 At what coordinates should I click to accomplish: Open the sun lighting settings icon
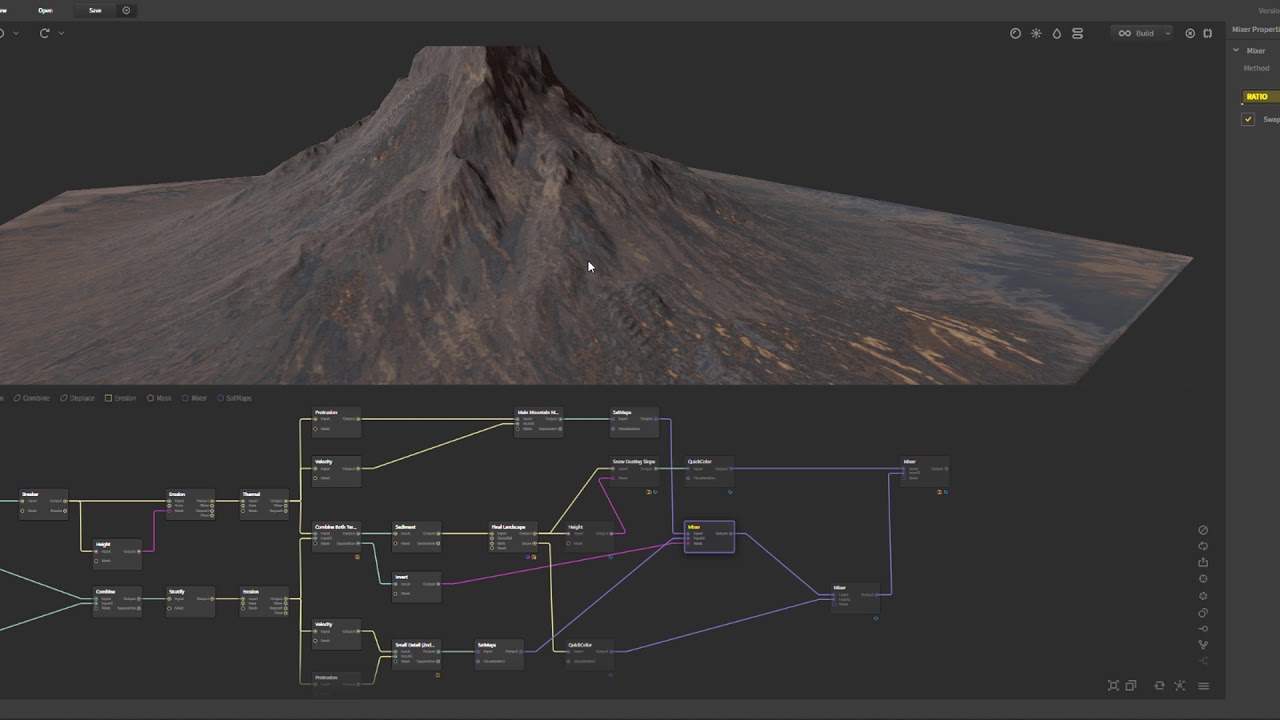(x=1036, y=33)
